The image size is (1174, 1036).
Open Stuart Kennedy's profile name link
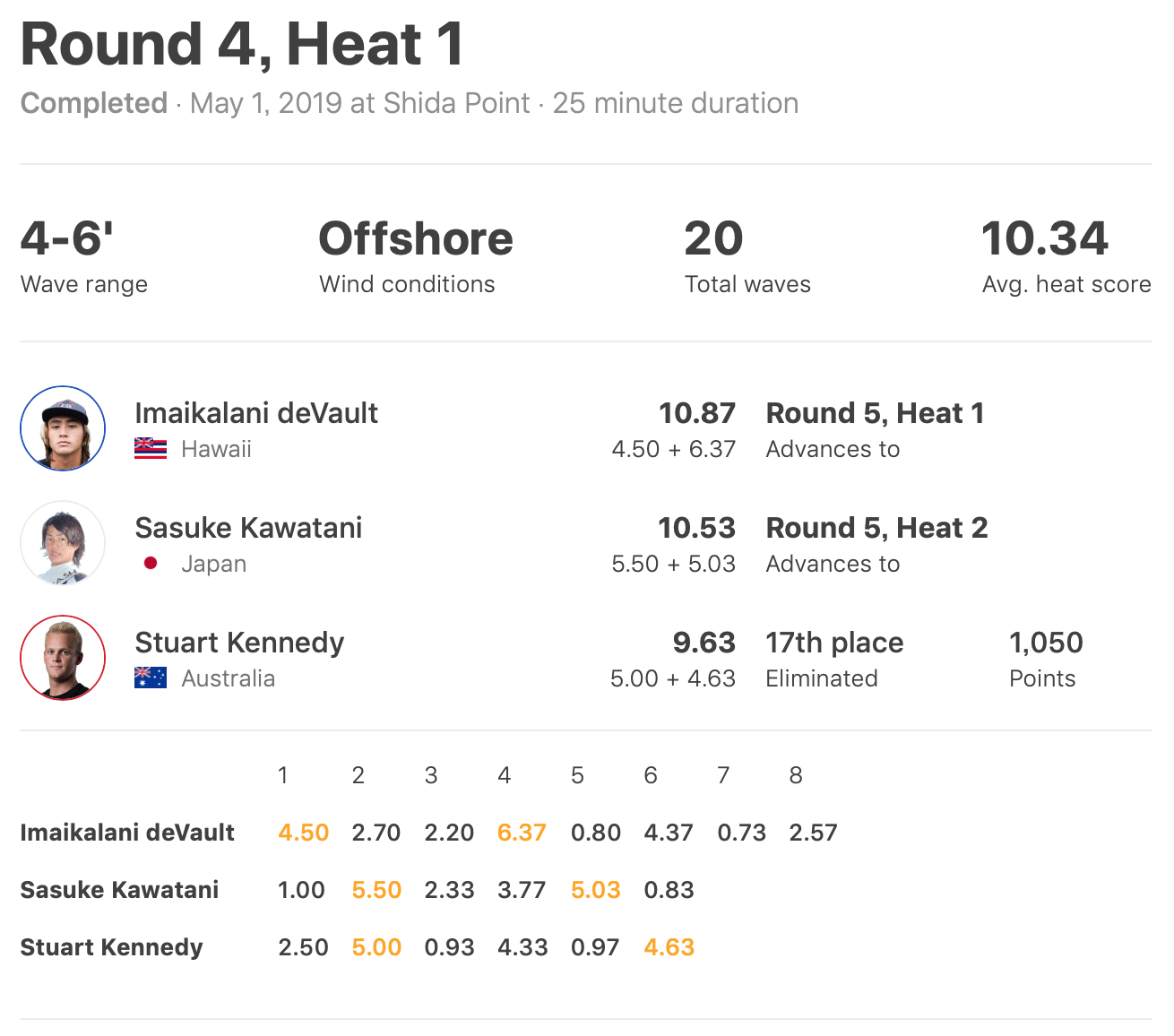[239, 643]
